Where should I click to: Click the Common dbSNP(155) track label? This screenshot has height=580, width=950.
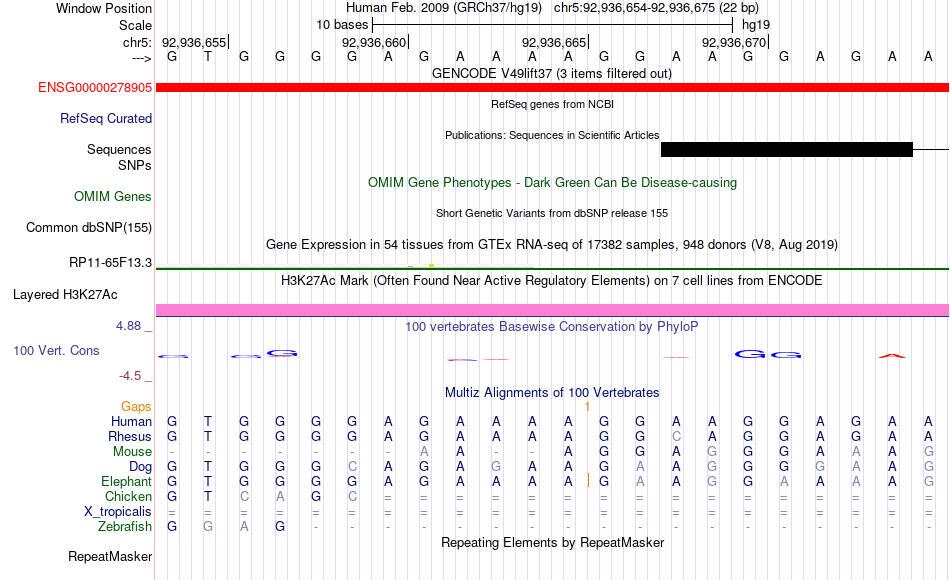click(88, 227)
